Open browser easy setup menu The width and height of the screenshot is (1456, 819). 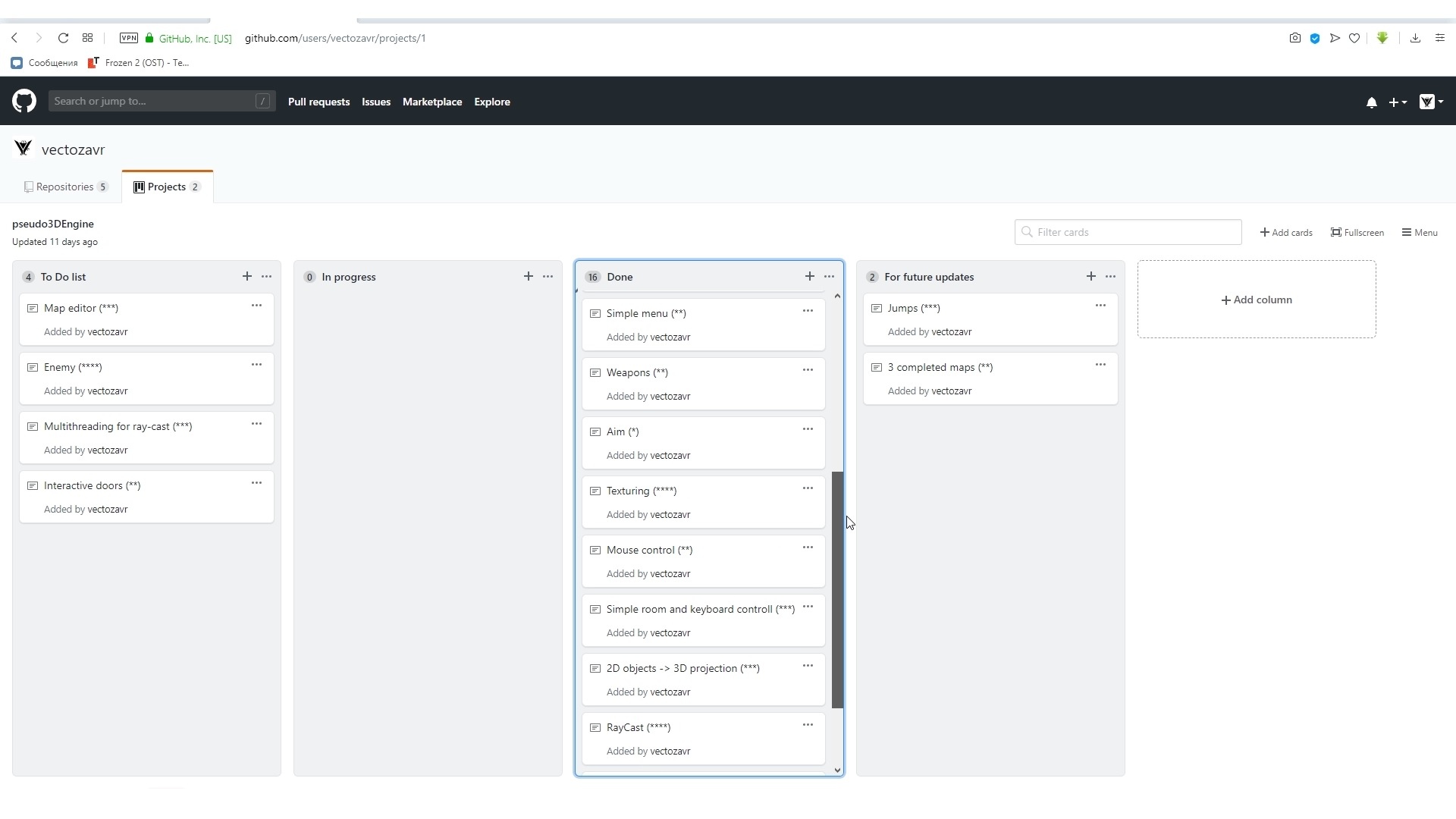click(1440, 38)
